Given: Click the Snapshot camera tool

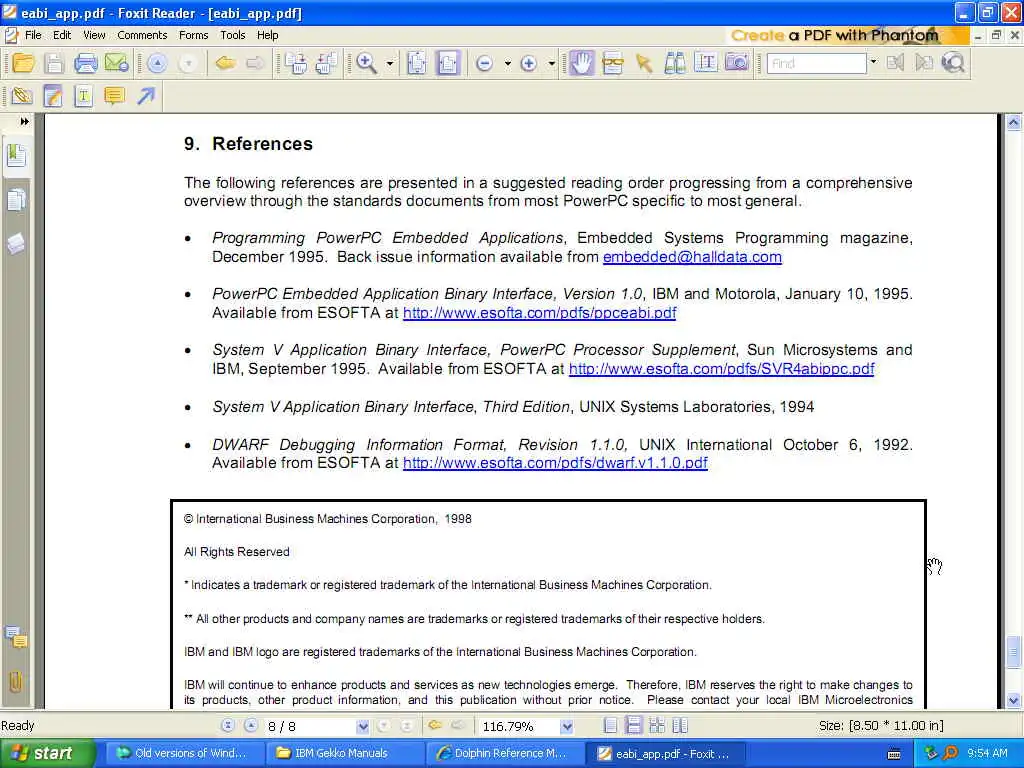Looking at the screenshot, I should (737, 63).
